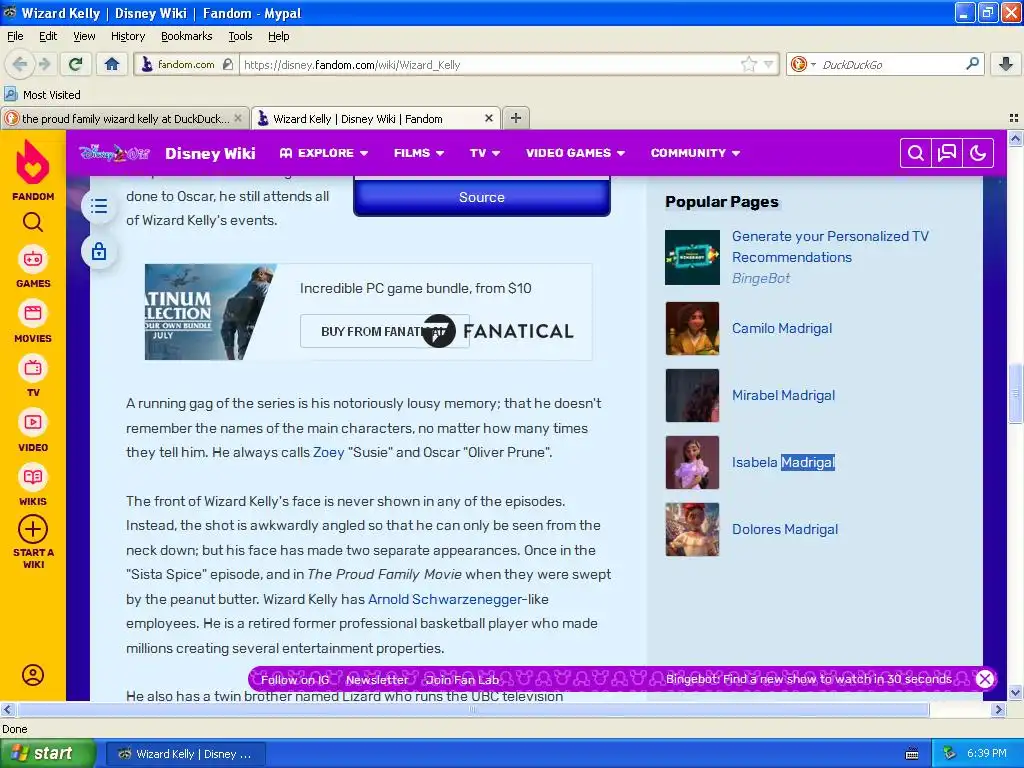The width and height of the screenshot is (1024, 768).
Task: Bookmark this page with the star icon
Action: pos(748,64)
